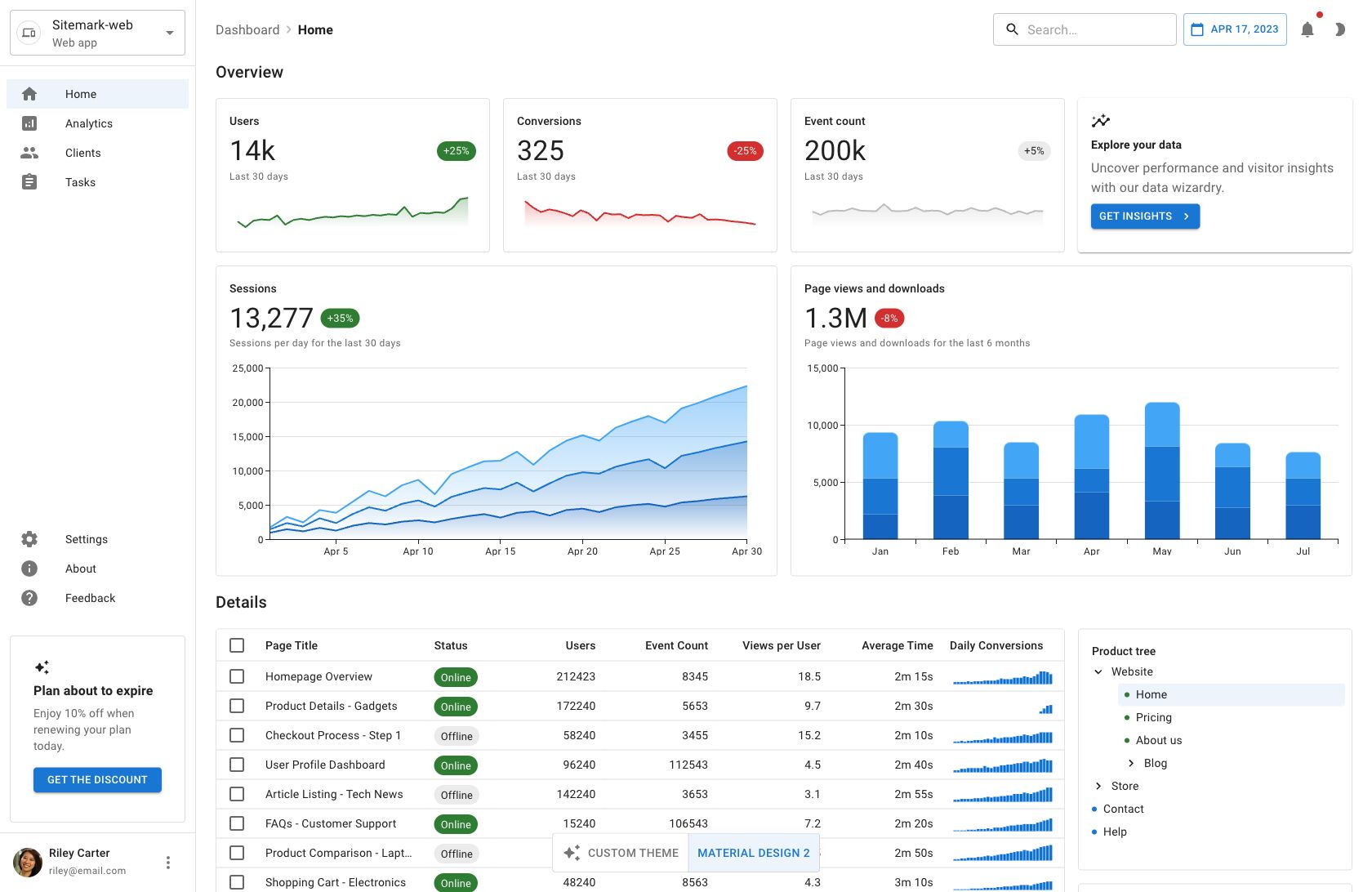The image size is (1372, 892).
Task: Click the Get Insights button
Action: pos(1145,216)
